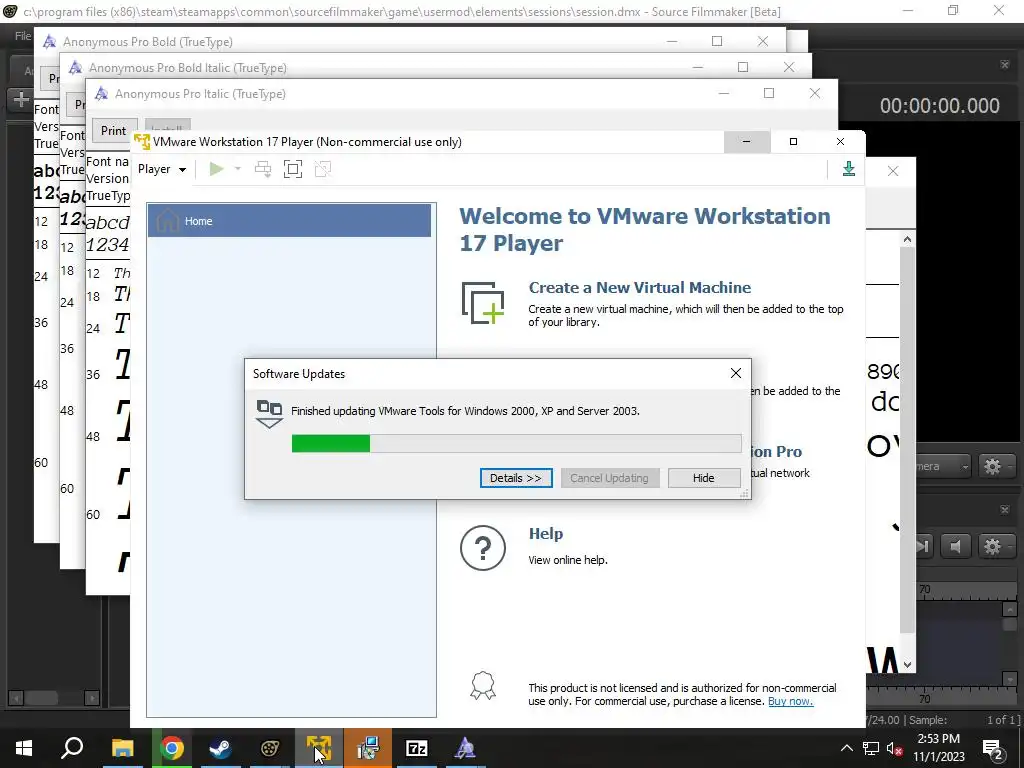Image resolution: width=1024 pixels, height=768 pixels.
Task: Click the plus button in Source Filmmaker
Action: (21, 99)
